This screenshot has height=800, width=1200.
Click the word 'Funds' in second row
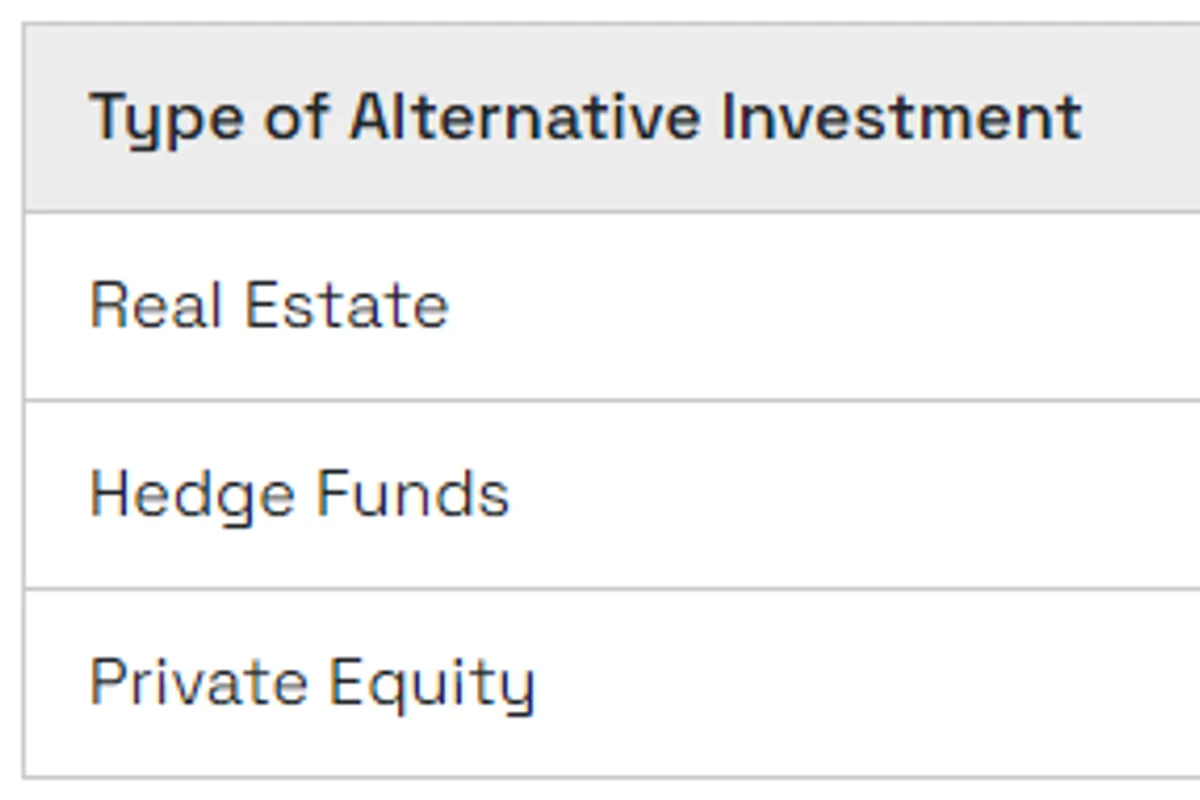pos(413,494)
